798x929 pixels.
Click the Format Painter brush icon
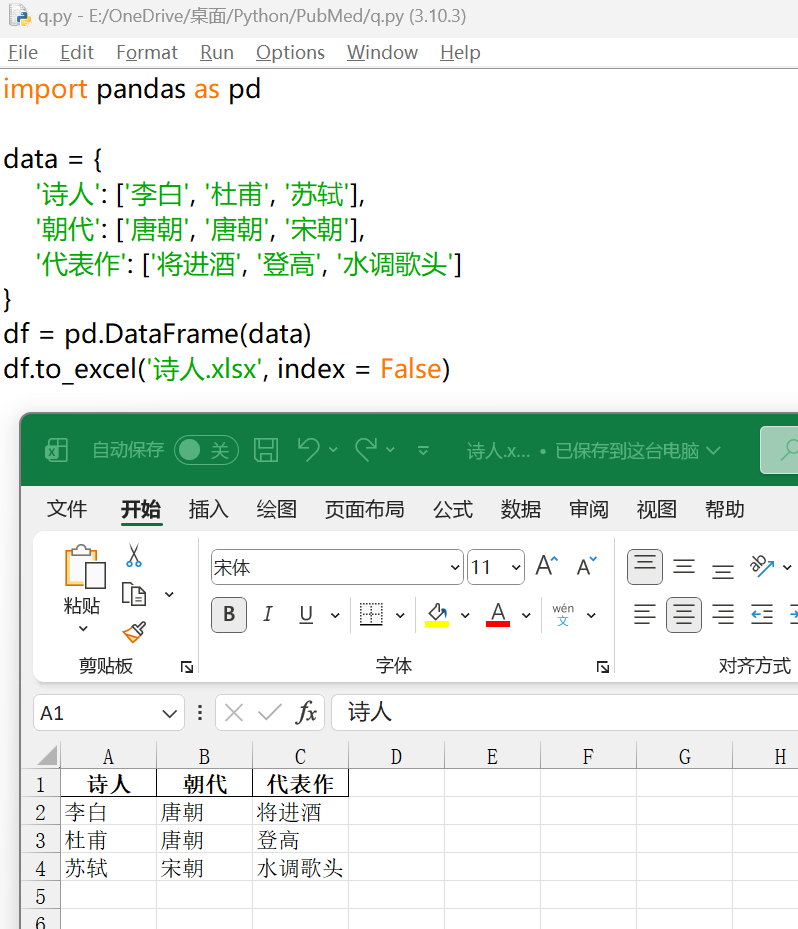coord(134,632)
